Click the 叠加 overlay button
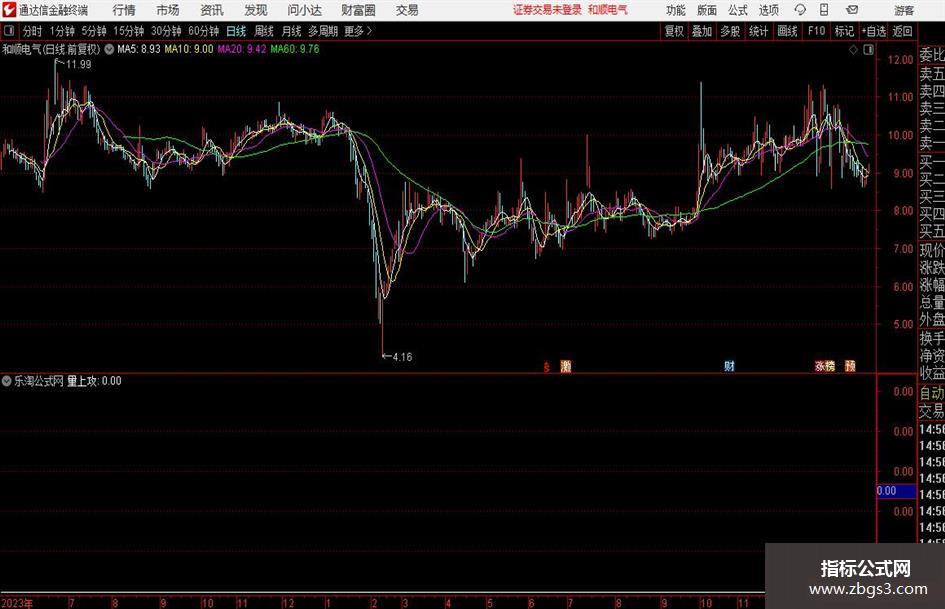945x609 pixels. click(702, 31)
